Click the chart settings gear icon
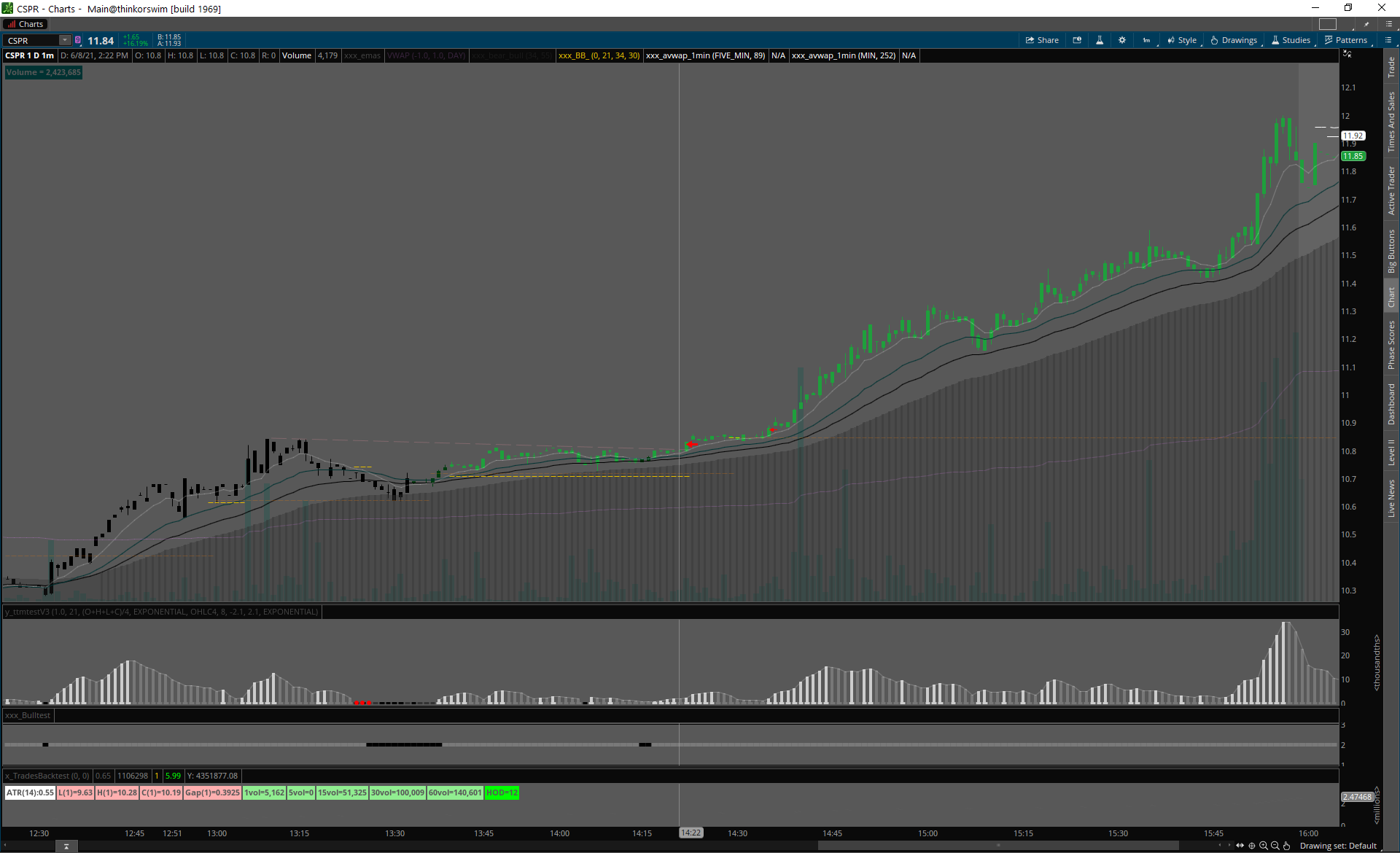Viewport: 1400px width, 853px height. point(1122,40)
